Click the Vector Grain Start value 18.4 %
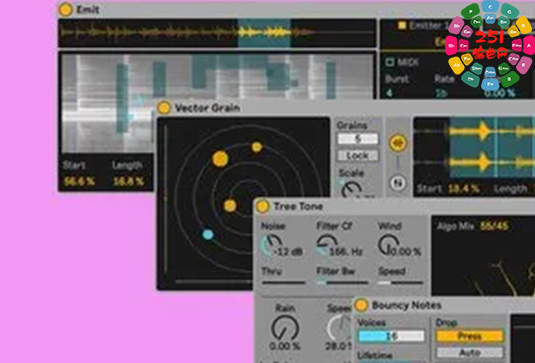535x363 pixels. point(464,189)
